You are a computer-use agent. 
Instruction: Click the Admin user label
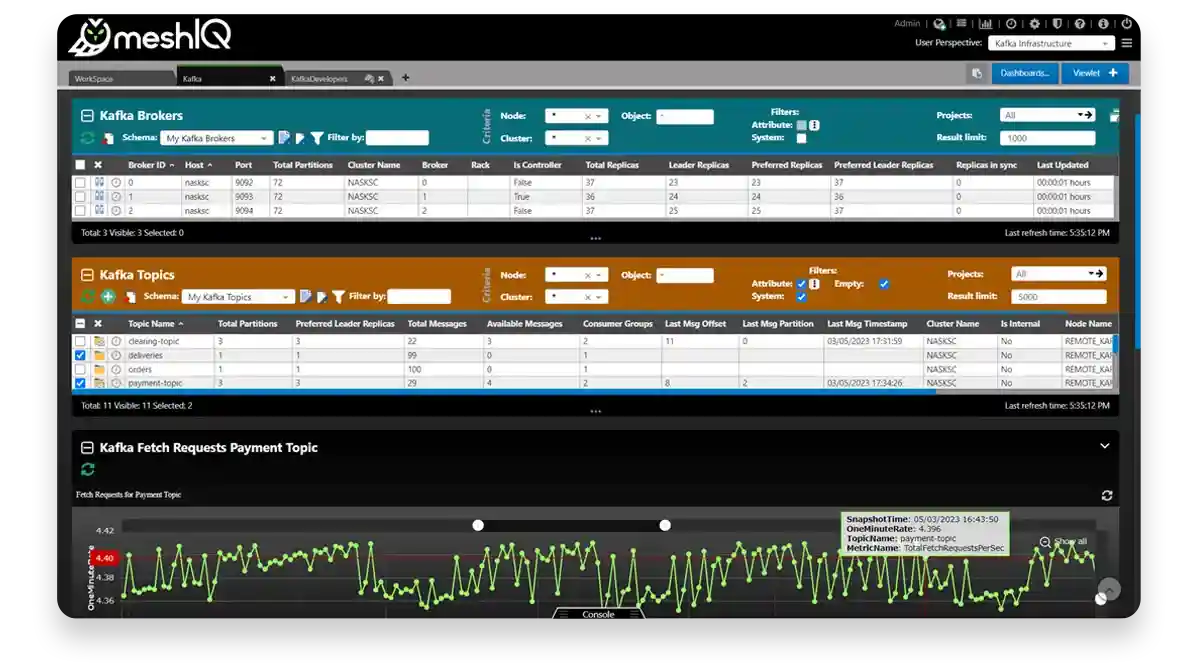click(907, 23)
